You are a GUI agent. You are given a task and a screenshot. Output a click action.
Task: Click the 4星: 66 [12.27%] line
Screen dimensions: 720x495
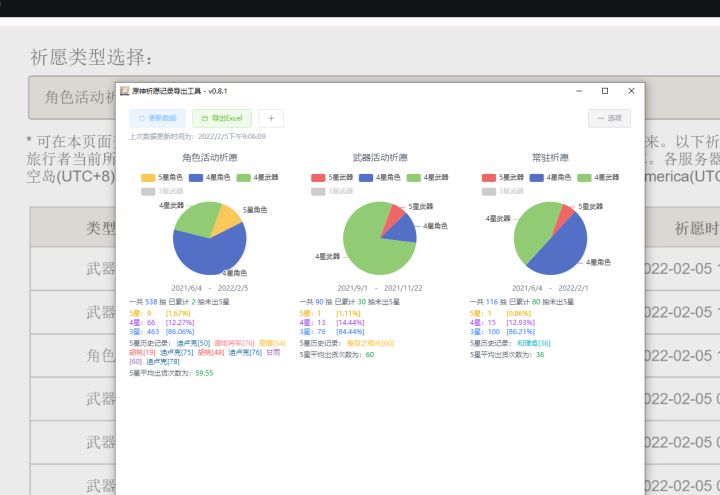pos(162,322)
